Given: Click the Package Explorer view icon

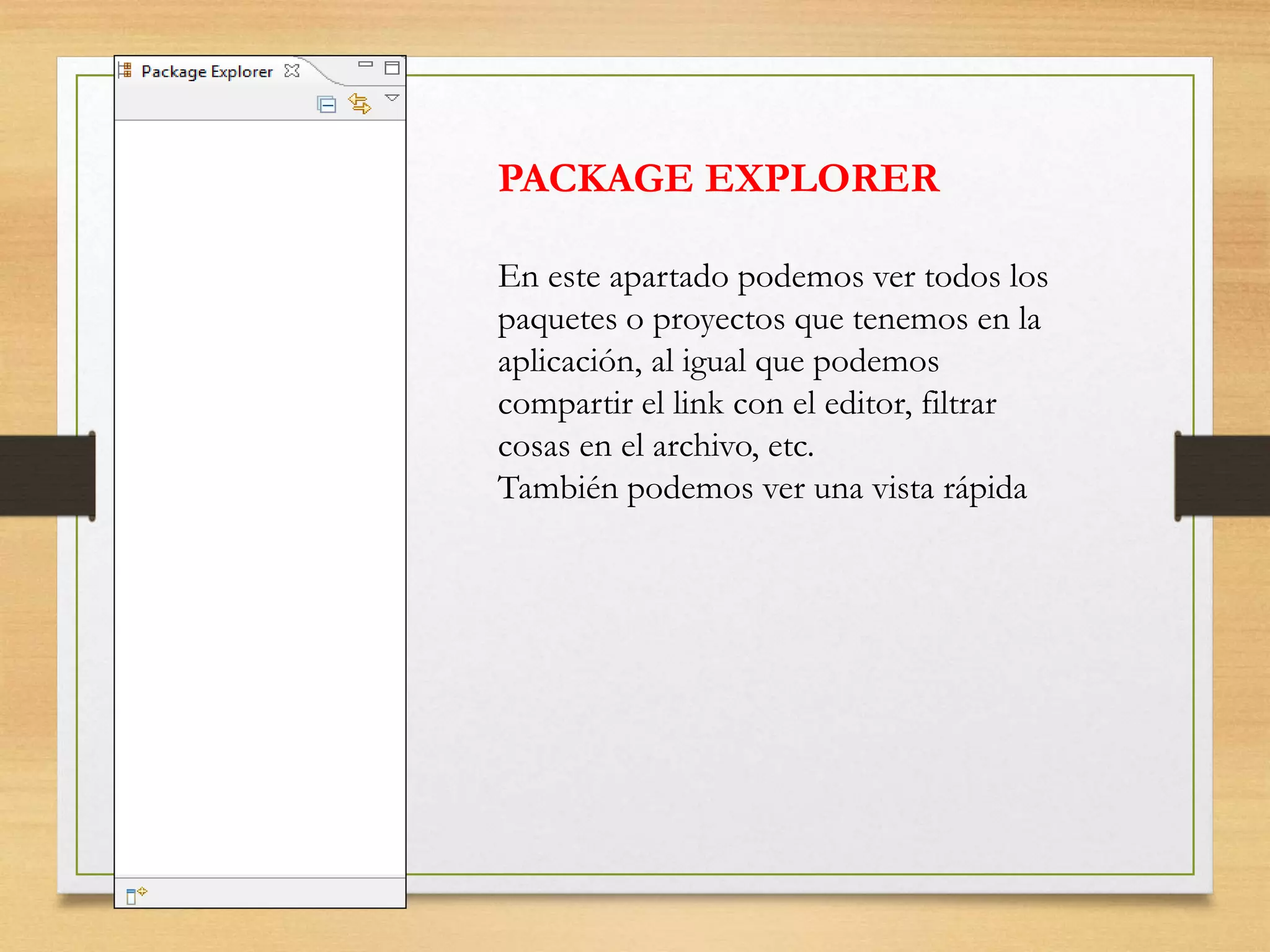Looking at the screenshot, I should tap(125, 70).
